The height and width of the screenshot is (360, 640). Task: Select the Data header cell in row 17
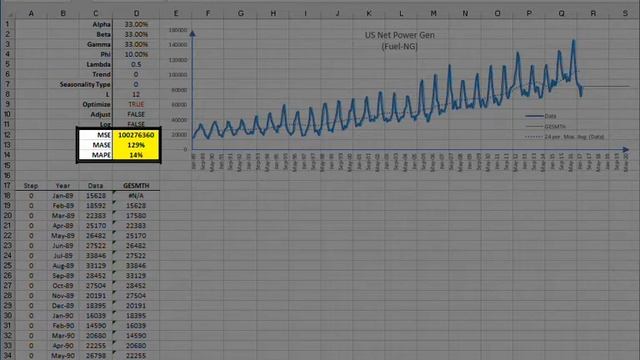click(x=96, y=185)
